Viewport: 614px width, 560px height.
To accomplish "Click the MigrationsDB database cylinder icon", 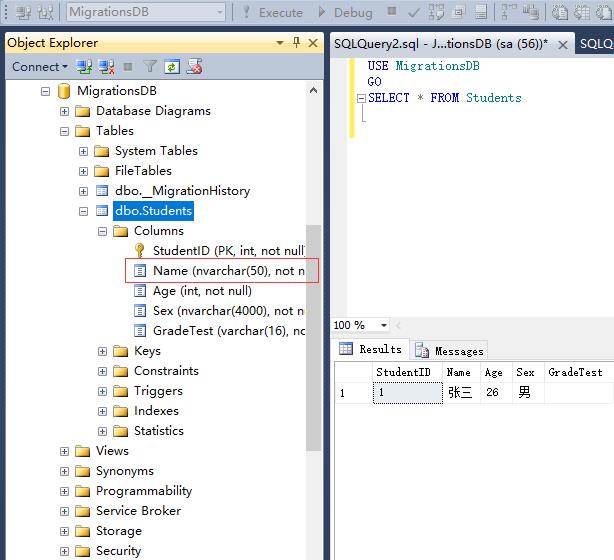I will [x=63, y=91].
